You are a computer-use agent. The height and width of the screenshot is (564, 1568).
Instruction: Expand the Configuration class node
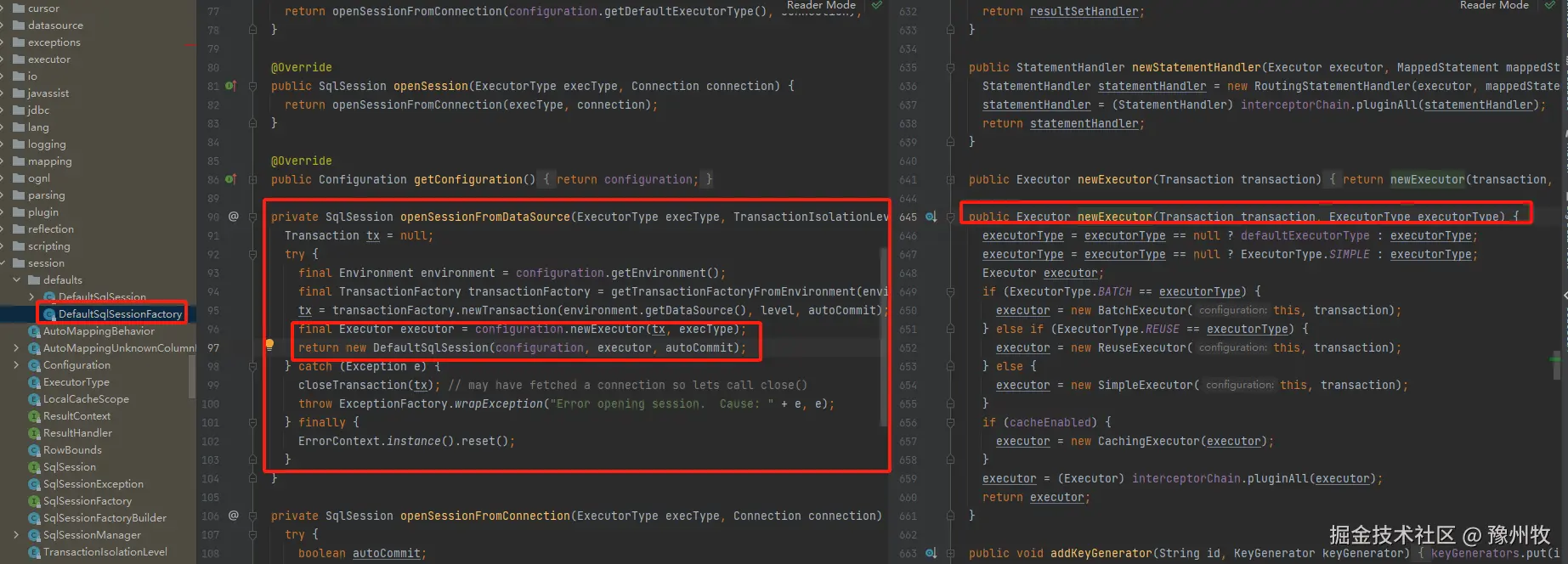(16, 365)
